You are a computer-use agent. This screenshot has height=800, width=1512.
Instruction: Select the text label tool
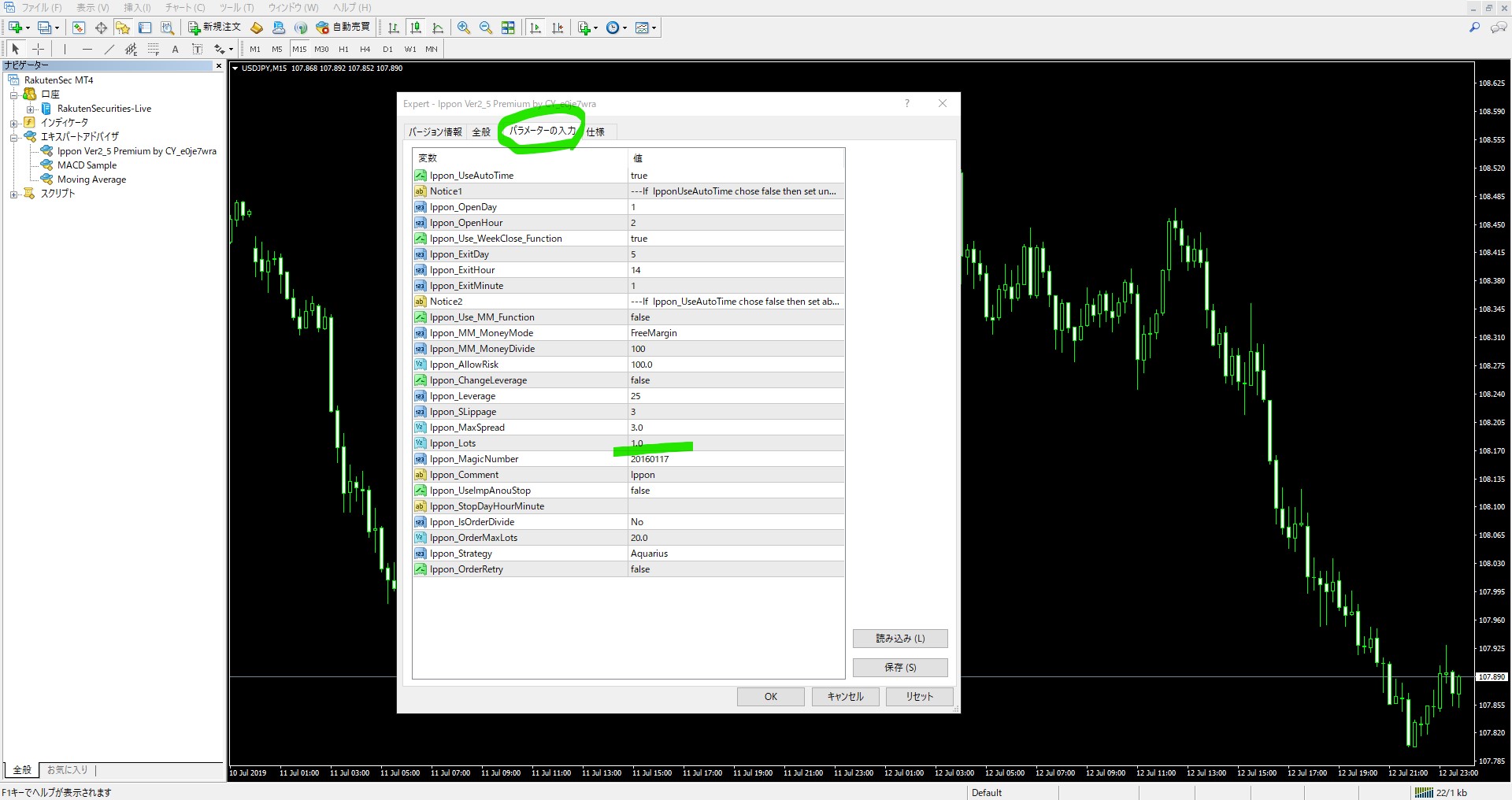(x=197, y=49)
